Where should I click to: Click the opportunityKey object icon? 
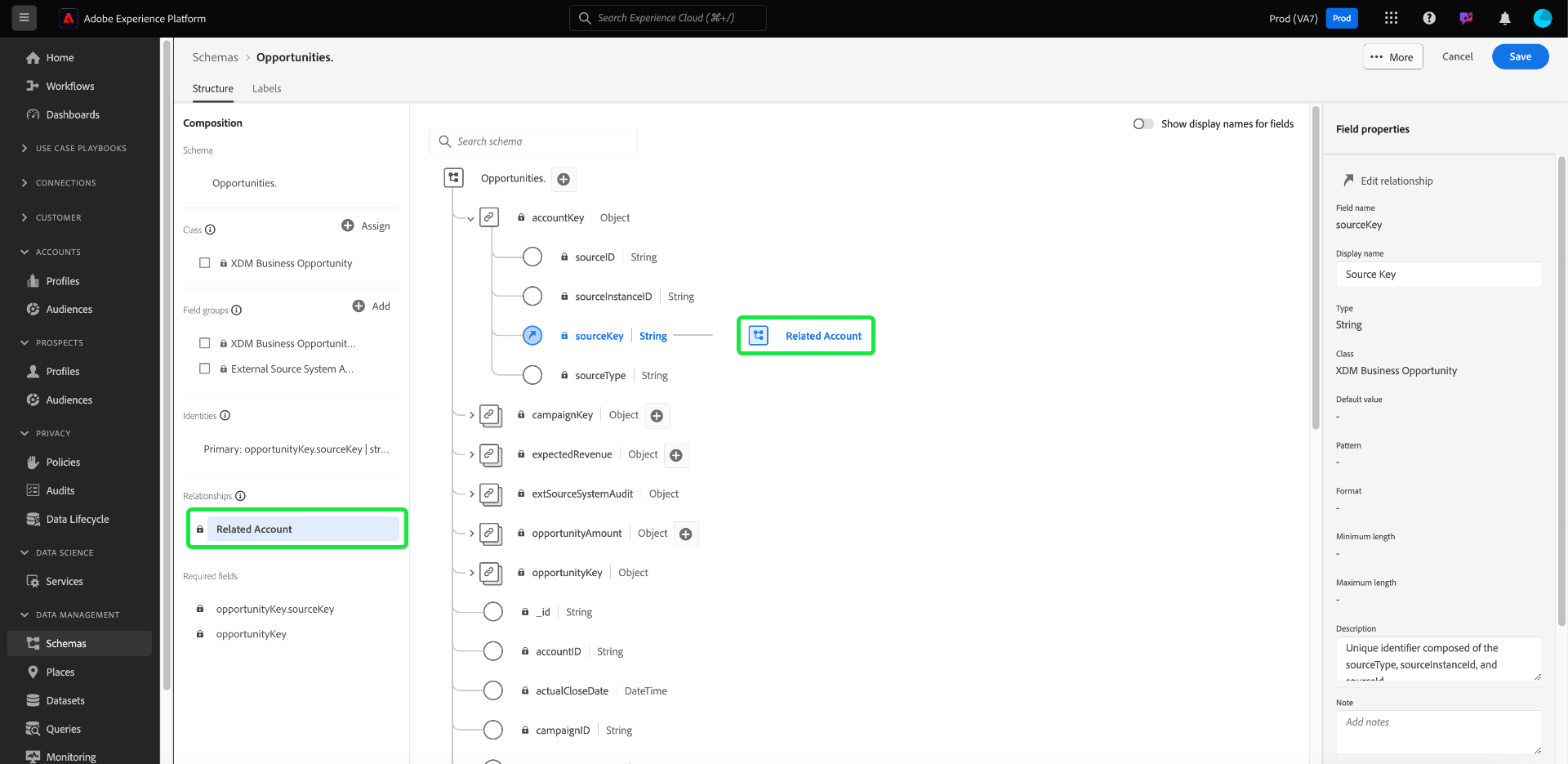pyautogui.click(x=490, y=574)
